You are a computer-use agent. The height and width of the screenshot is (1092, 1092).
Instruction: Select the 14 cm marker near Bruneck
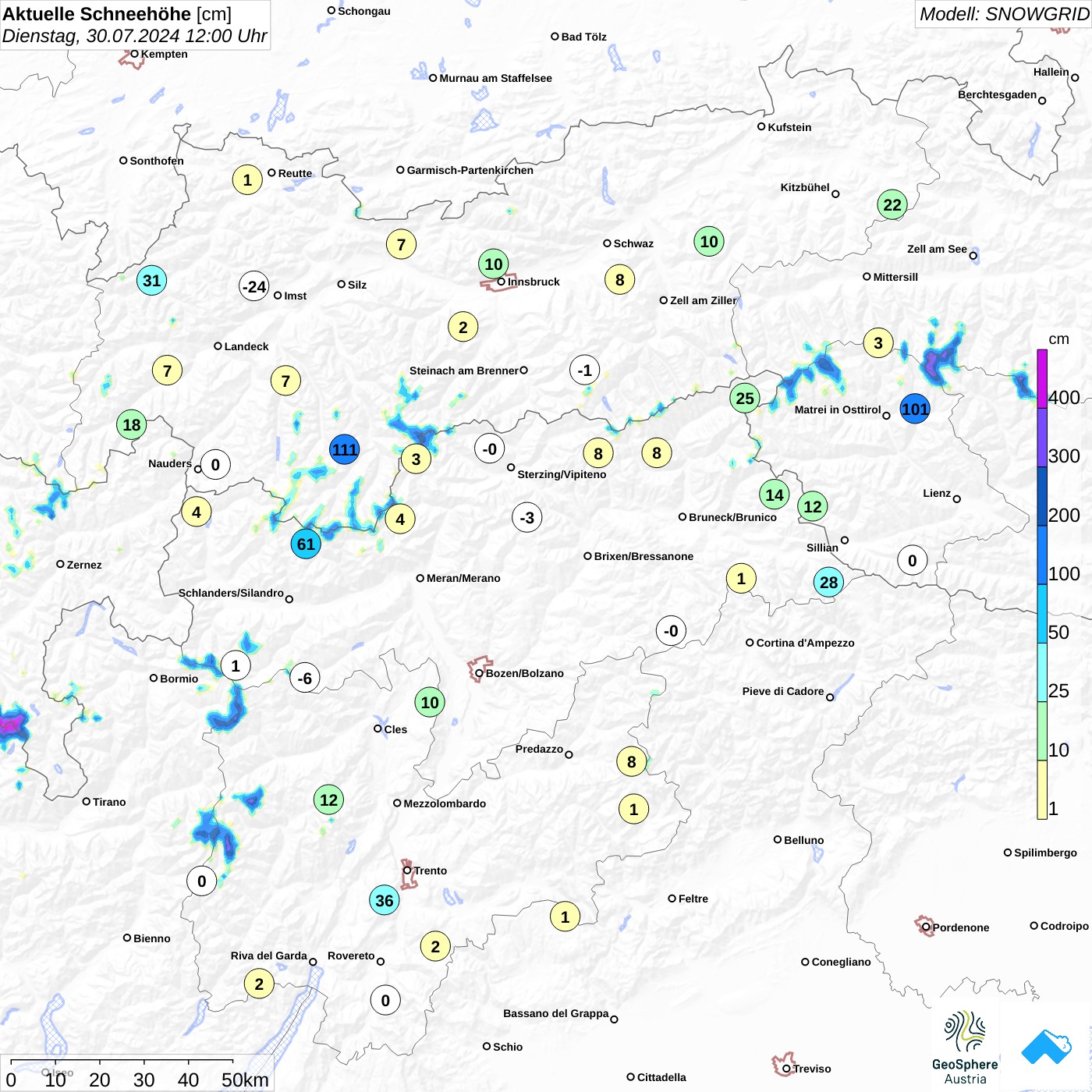pos(775,495)
